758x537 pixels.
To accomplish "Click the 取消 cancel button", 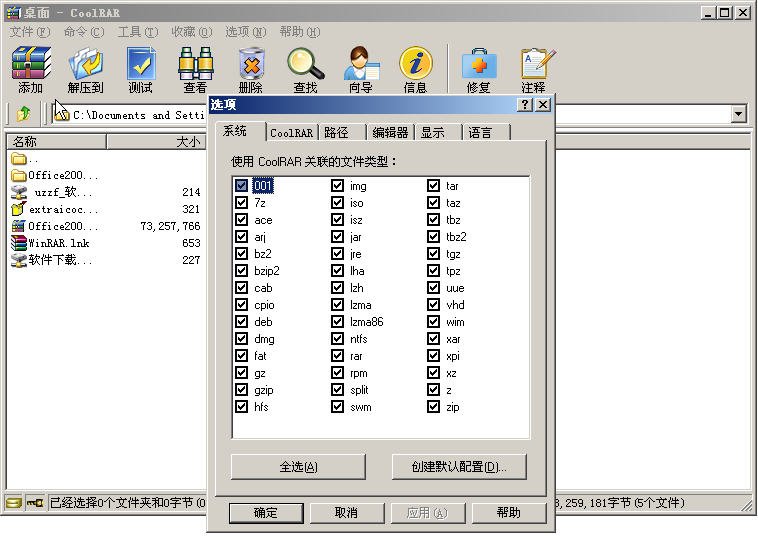I will pos(347,512).
